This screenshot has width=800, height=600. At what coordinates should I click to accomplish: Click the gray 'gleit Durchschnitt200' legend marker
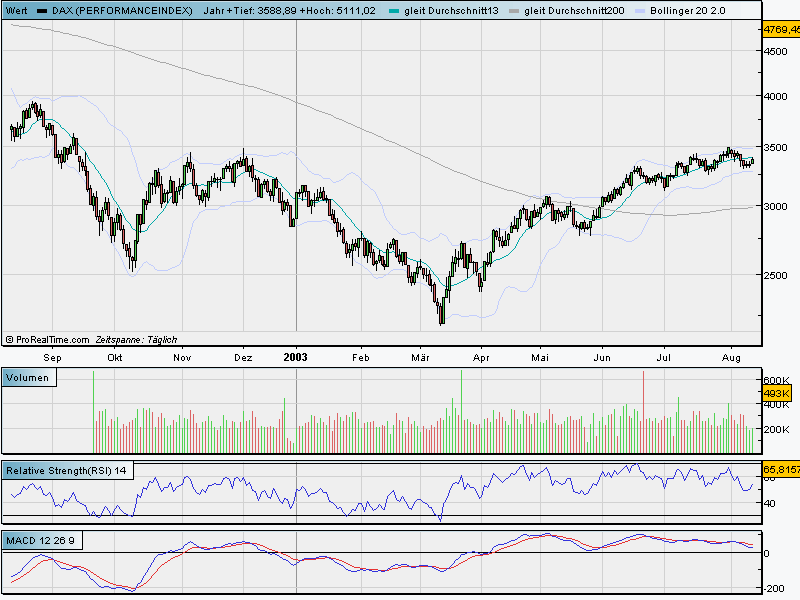click(x=514, y=9)
